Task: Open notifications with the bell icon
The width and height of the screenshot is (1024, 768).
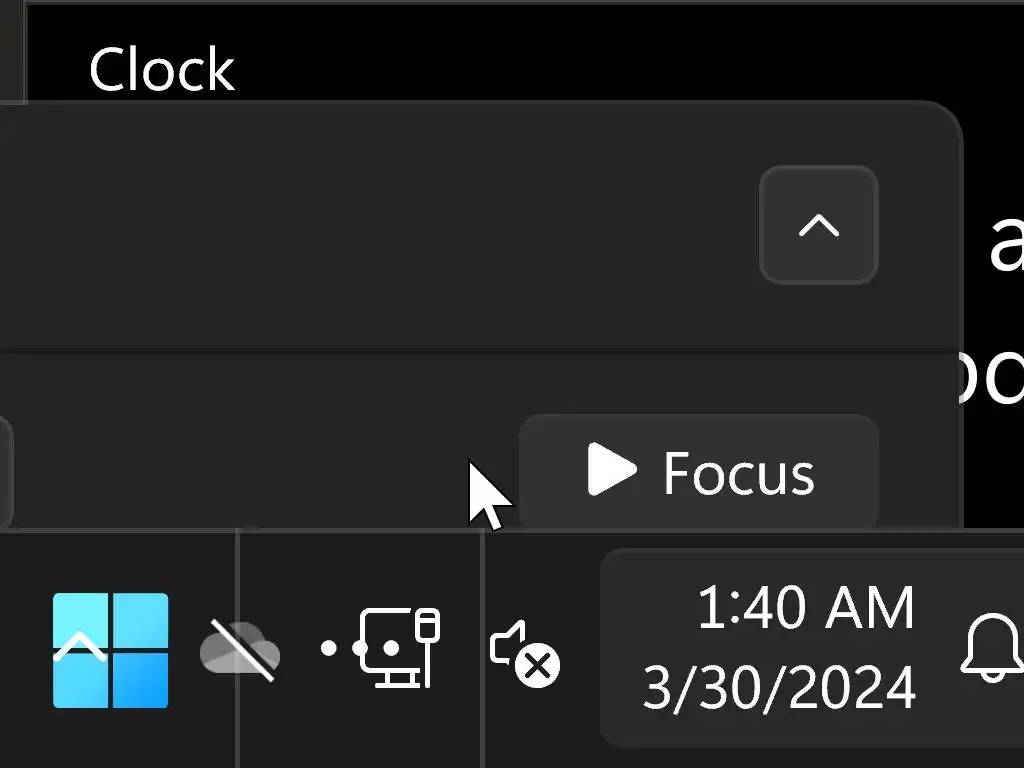Action: [991, 648]
